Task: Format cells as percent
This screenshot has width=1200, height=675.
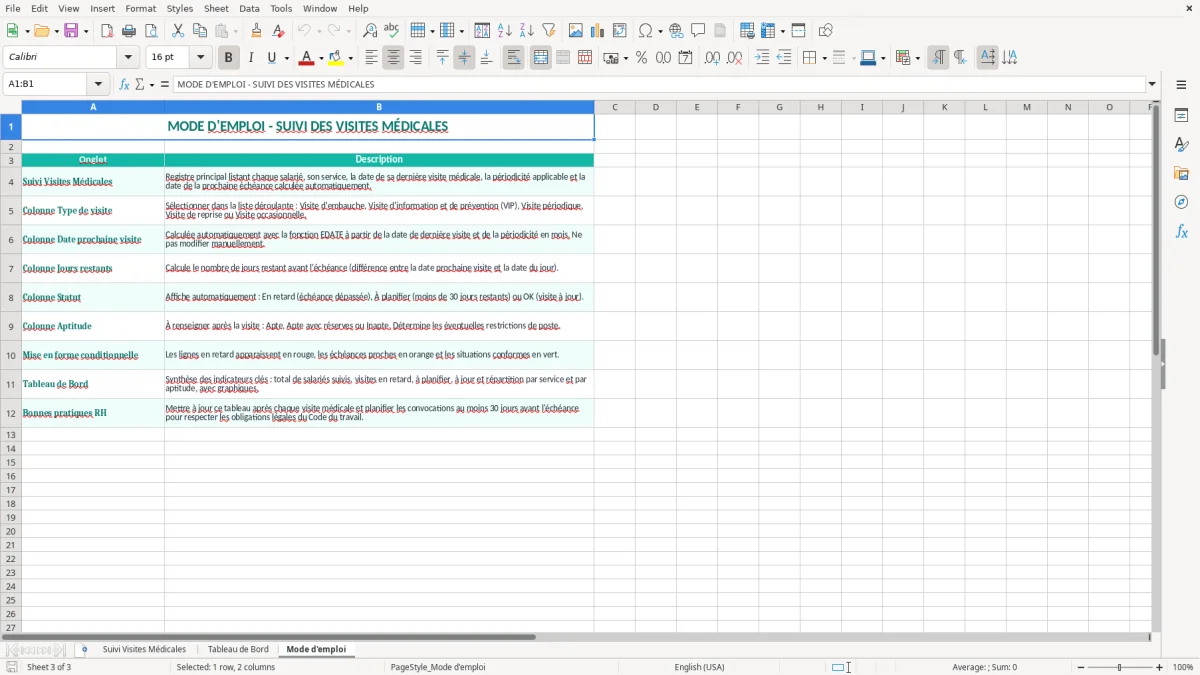Action: pyautogui.click(x=642, y=58)
